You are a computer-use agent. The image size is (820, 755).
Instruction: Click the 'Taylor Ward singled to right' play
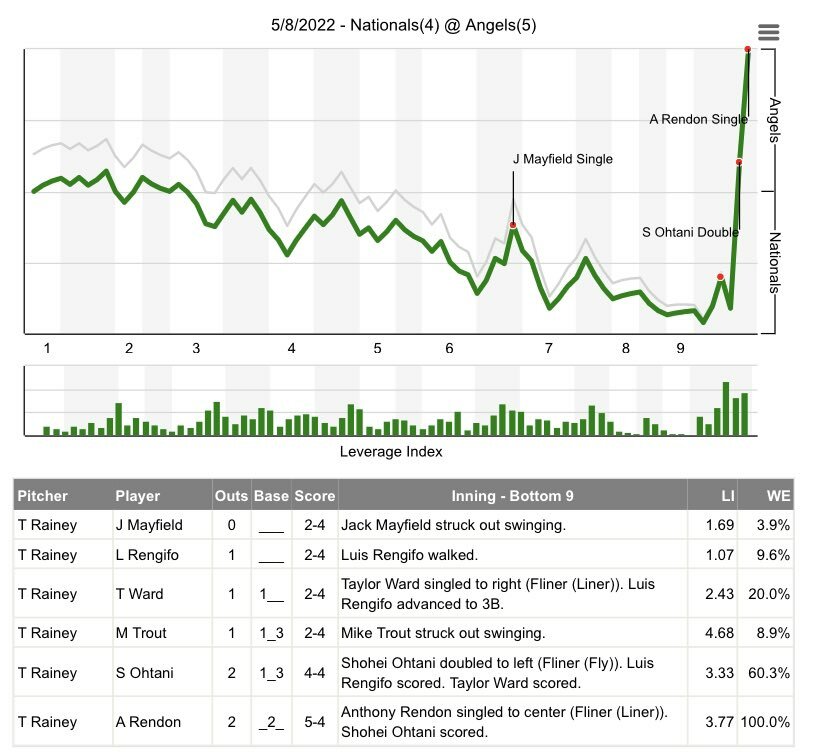498,594
